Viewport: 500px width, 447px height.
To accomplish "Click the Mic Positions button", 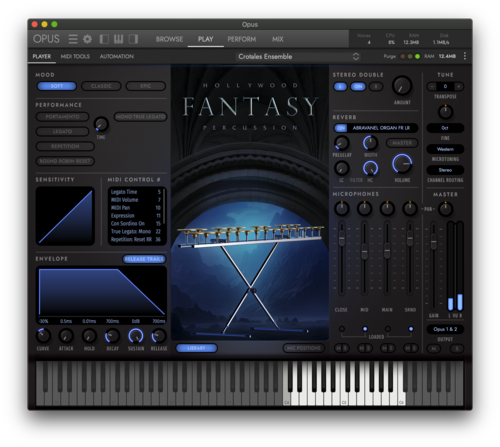I will pyautogui.click(x=303, y=348).
